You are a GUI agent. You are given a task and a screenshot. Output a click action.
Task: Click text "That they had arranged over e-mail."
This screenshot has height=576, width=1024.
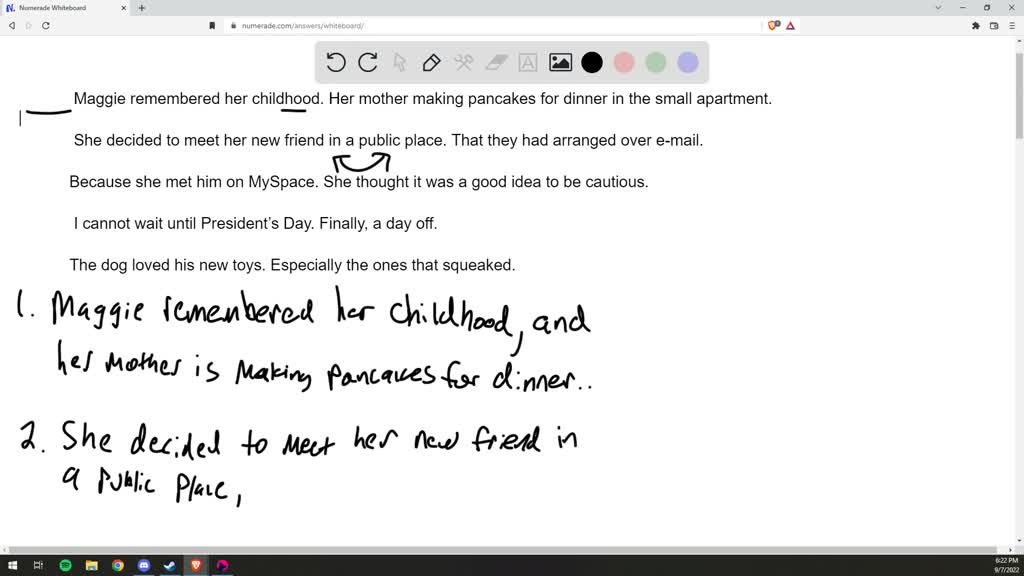pos(577,140)
